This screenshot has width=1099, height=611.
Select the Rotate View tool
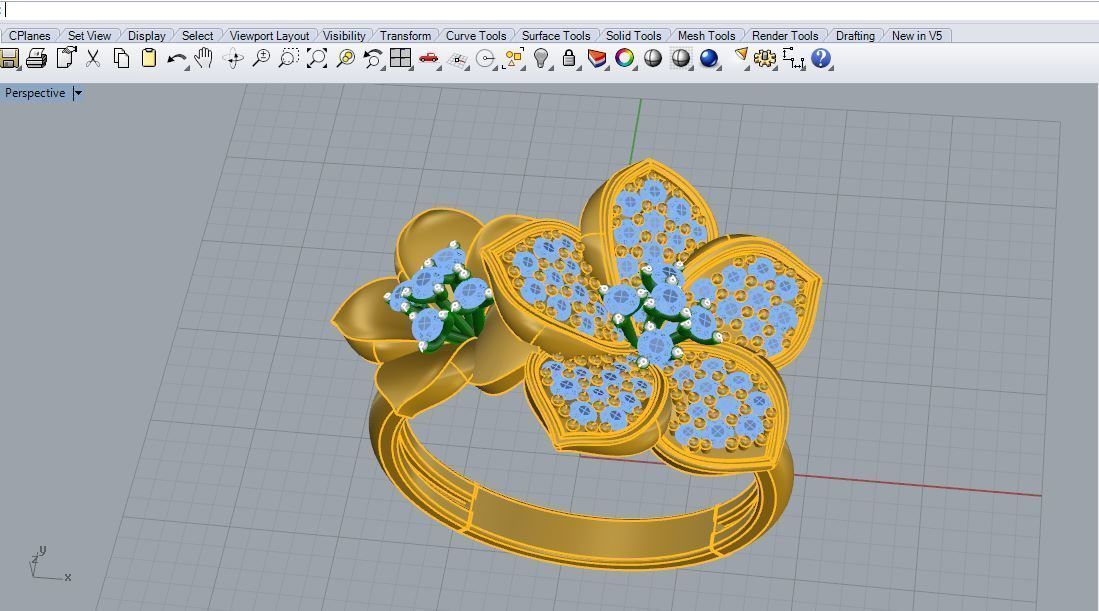[233, 59]
